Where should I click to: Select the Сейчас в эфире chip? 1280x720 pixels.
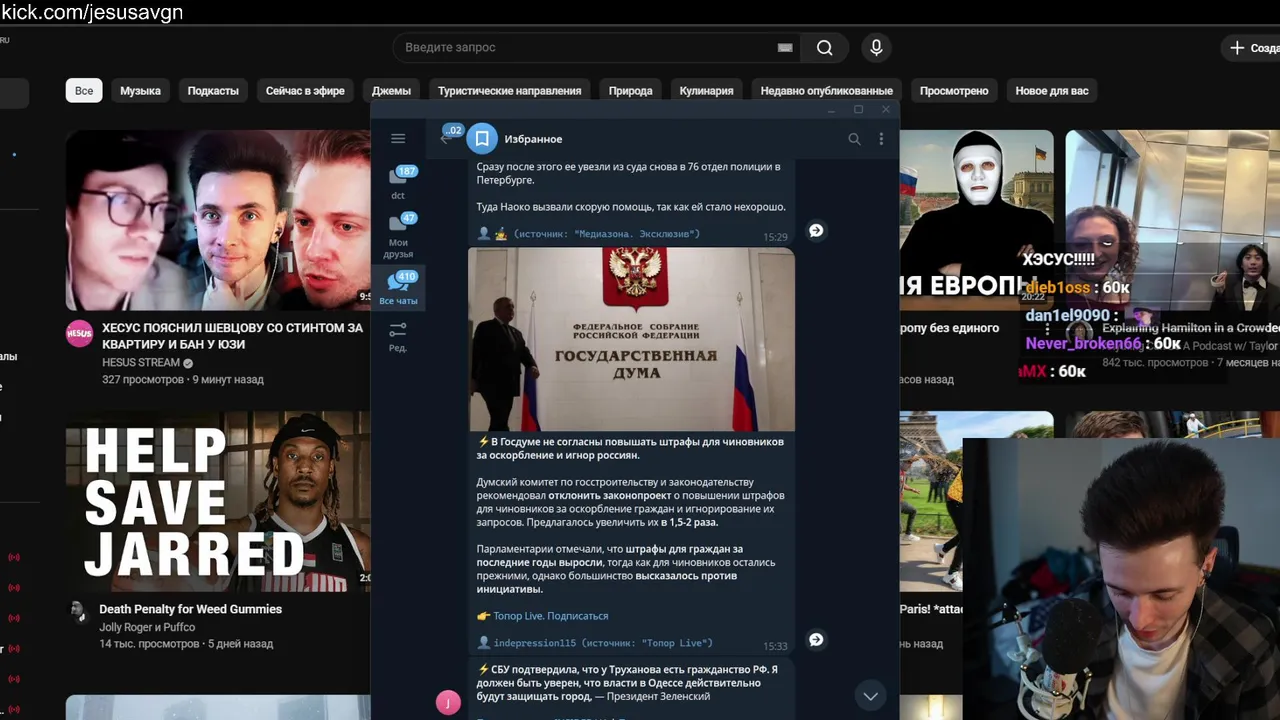pyautogui.click(x=305, y=90)
